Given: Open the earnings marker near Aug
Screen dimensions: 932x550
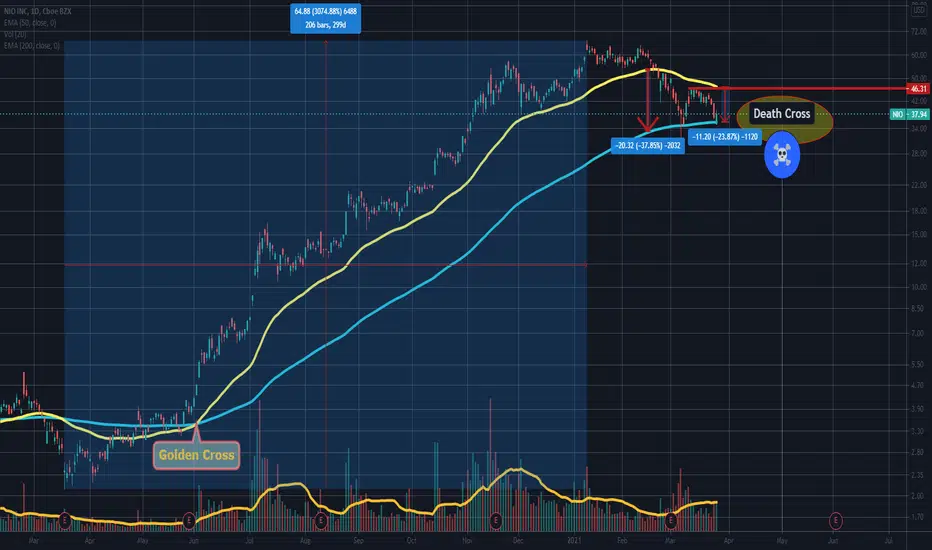Looking at the screenshot, I should (321, 521).
